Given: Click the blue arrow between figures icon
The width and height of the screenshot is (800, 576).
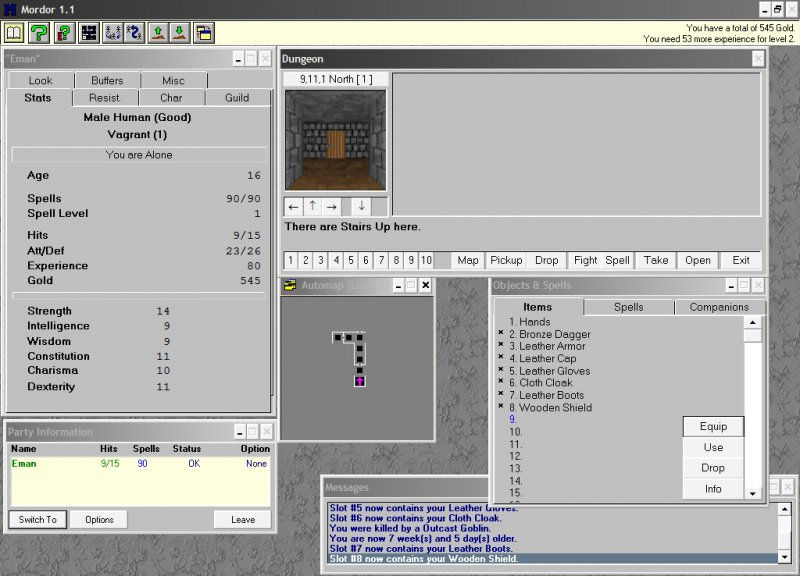Looking at the screenshot, I should click(135, 33).
